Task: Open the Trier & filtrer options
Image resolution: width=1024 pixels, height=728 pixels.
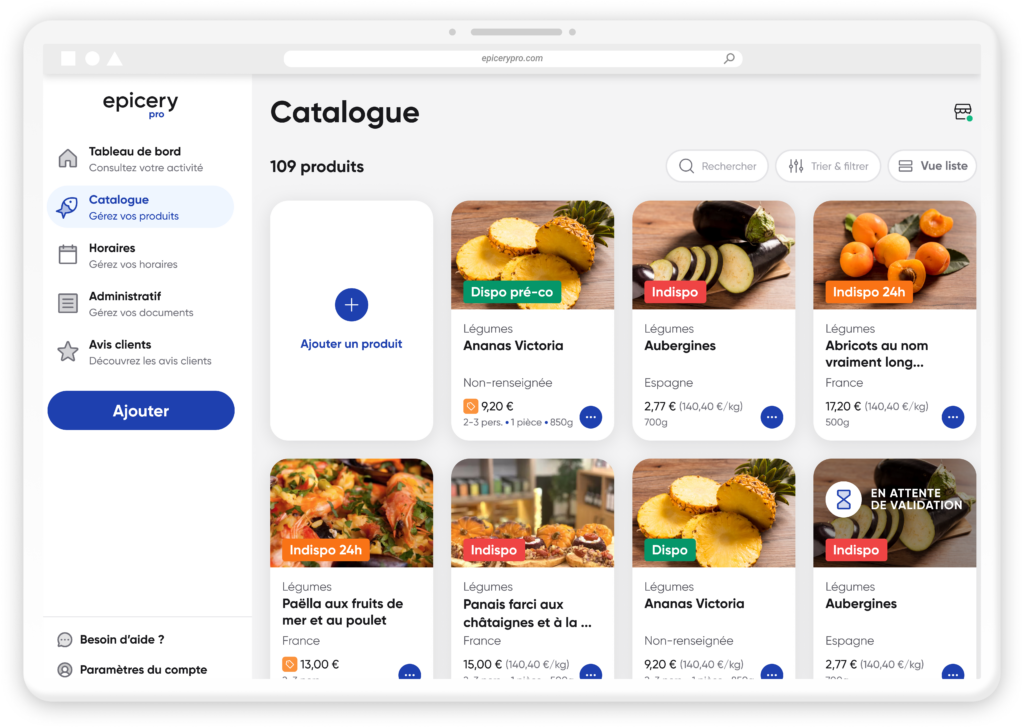Action: (x=827, y=166)
